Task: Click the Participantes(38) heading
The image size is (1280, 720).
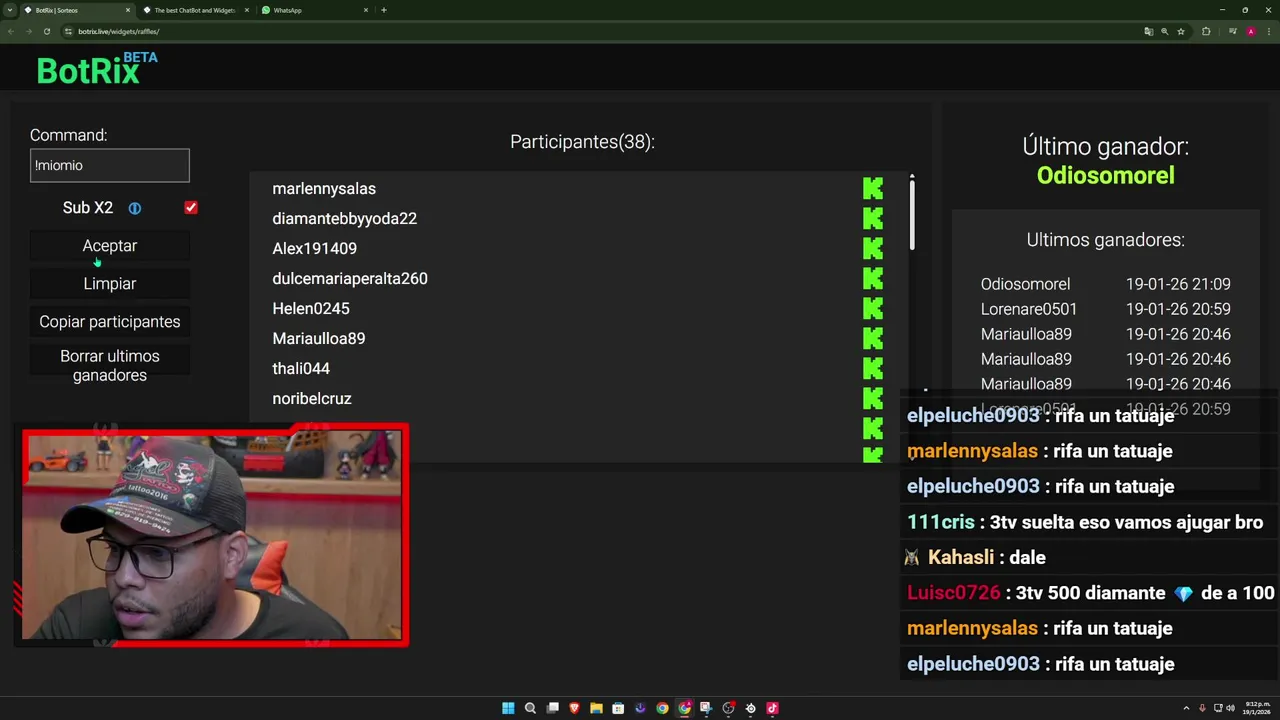Action: (583, 142)
